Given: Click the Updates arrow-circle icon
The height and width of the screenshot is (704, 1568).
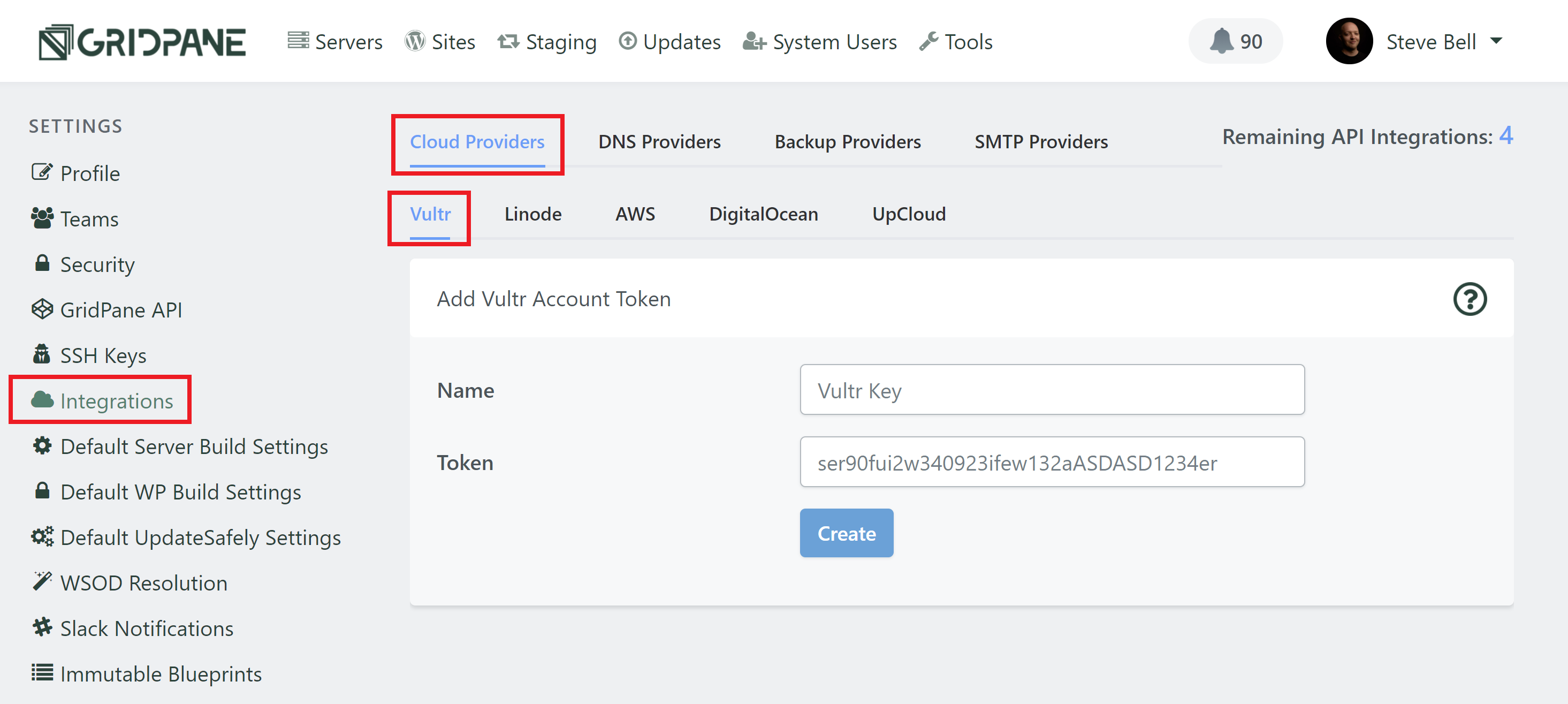Looking at the screenshot, I should point(627,40).
